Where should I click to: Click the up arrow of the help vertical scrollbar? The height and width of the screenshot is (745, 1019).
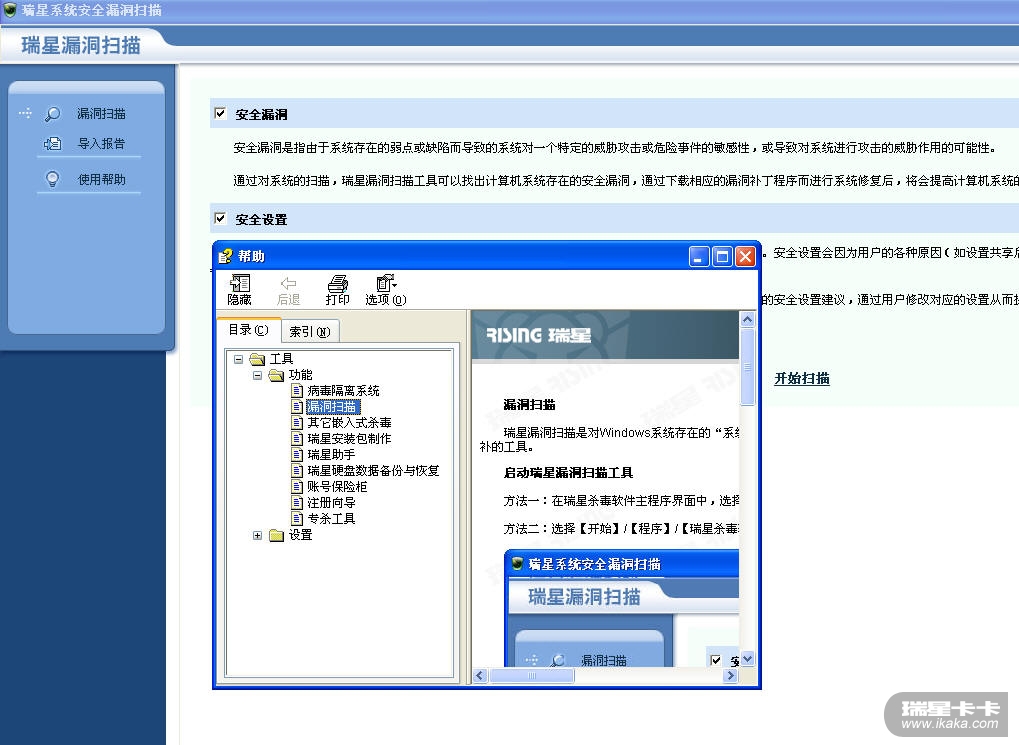(747, 319)
